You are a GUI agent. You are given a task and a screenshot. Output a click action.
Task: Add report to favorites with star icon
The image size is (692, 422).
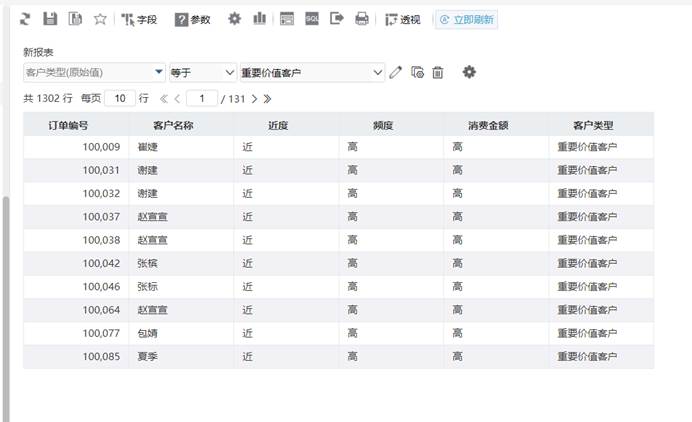100,19
